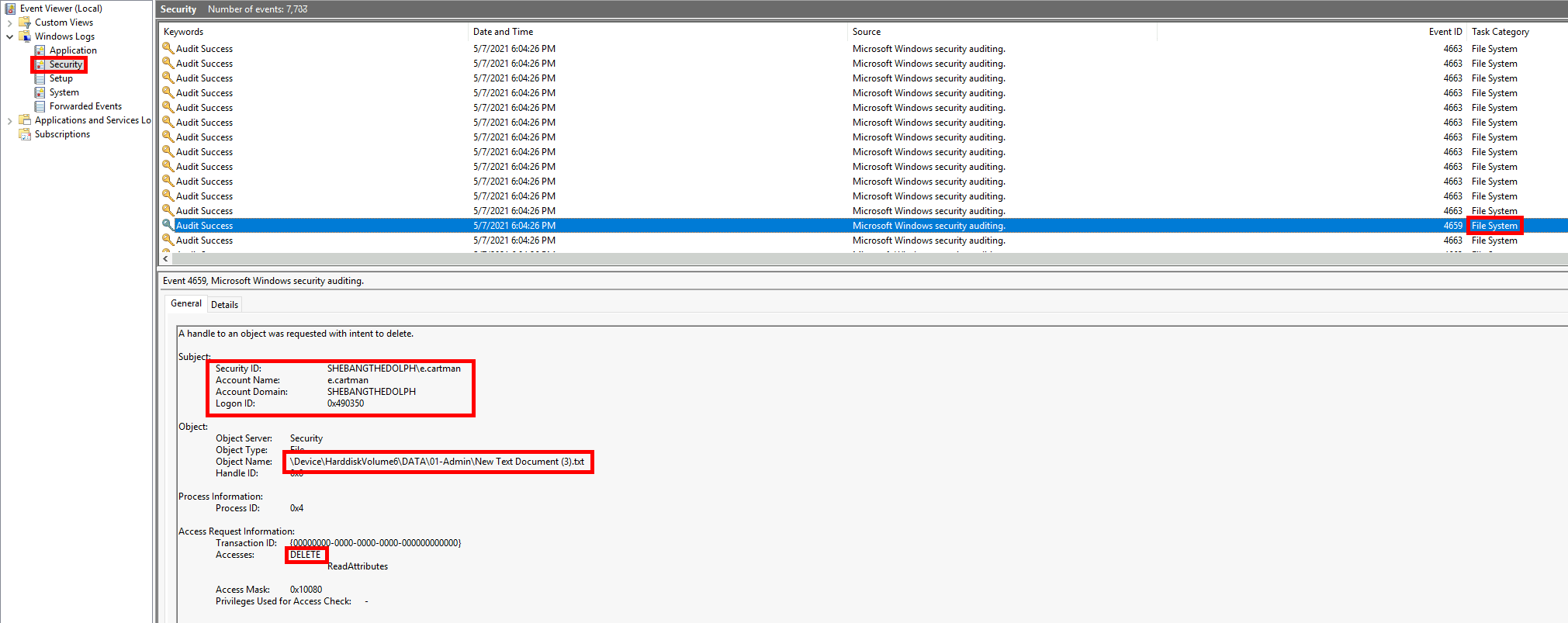Click the horizontal scrollbar left arrow

tap(165, 259)
